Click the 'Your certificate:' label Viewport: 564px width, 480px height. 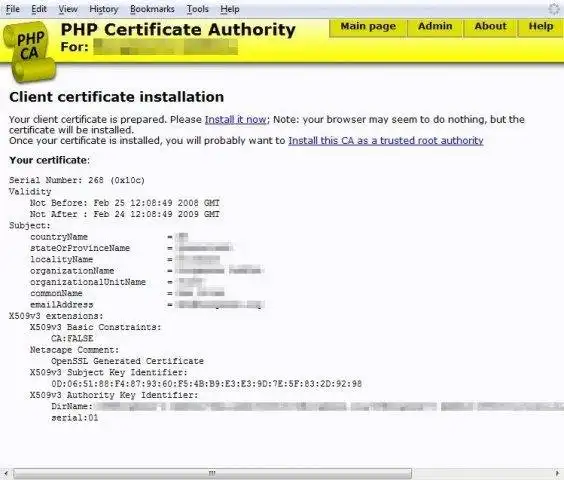coord(49,160)
